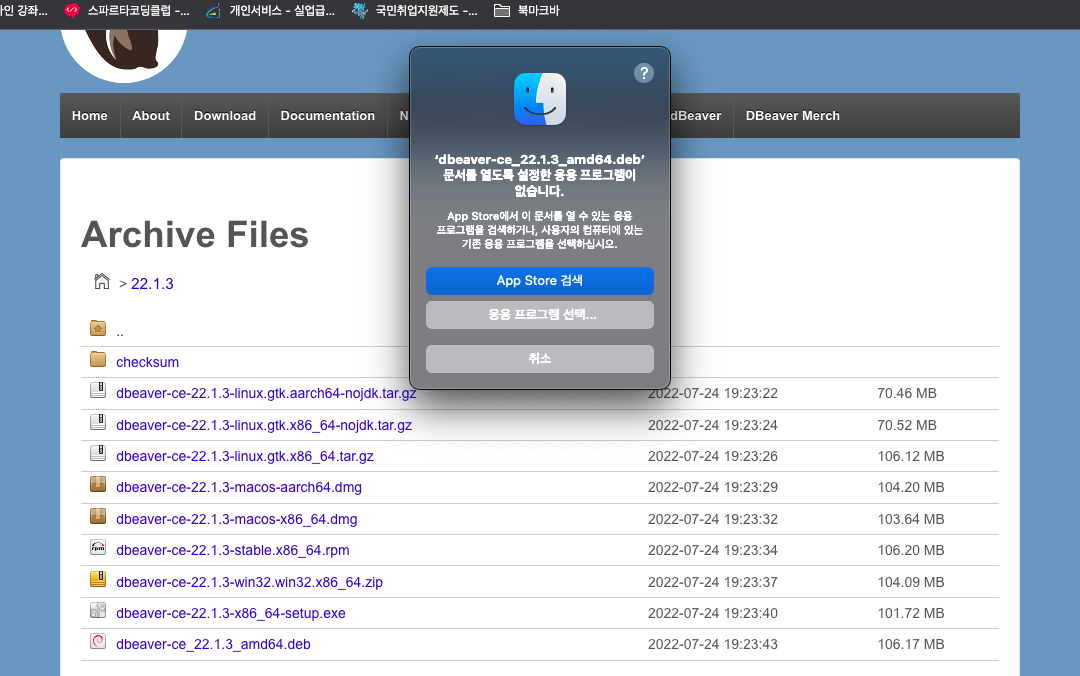Download dbeaver-ce-22.1.3-linux.gtk.x86_64.tar.gz

[x=245, y=456]
